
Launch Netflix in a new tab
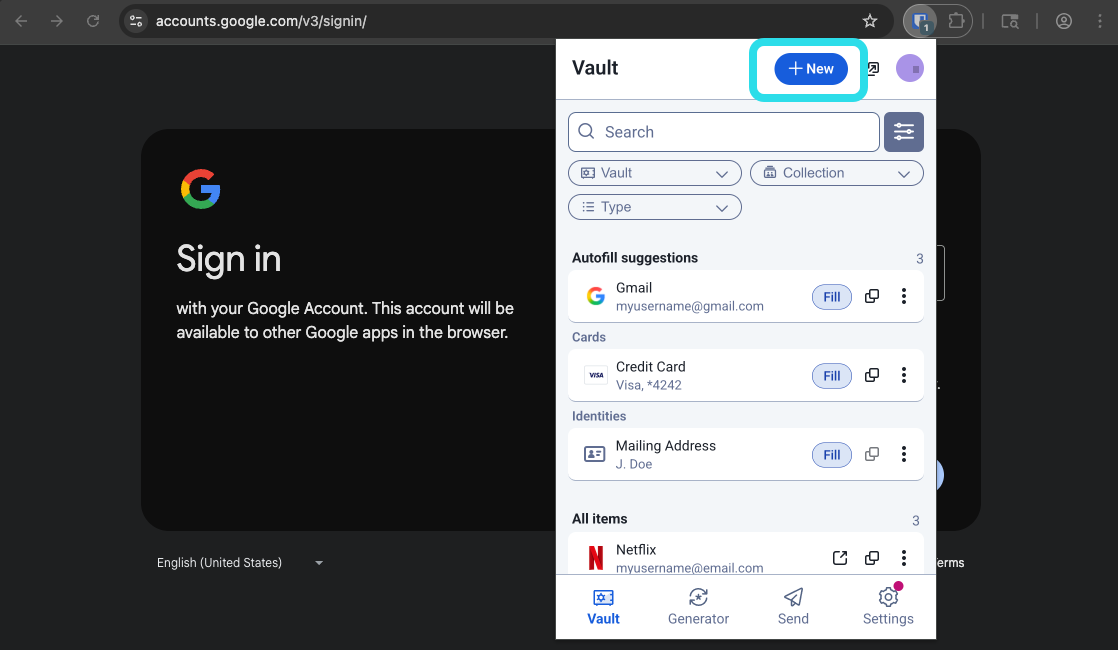[x=839, y=557]
